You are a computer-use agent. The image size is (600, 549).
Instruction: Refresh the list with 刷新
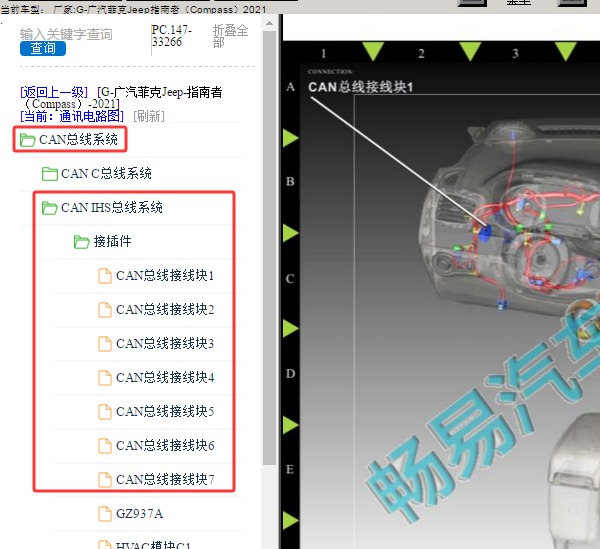coord(149,116)
